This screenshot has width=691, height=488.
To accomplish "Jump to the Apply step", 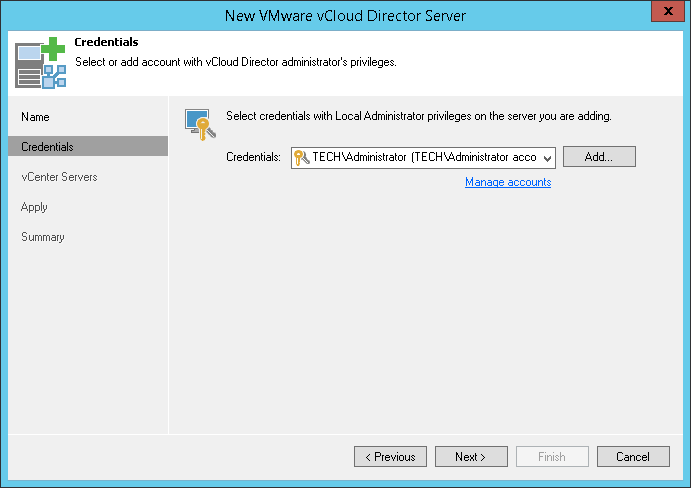I will [35, 207].
